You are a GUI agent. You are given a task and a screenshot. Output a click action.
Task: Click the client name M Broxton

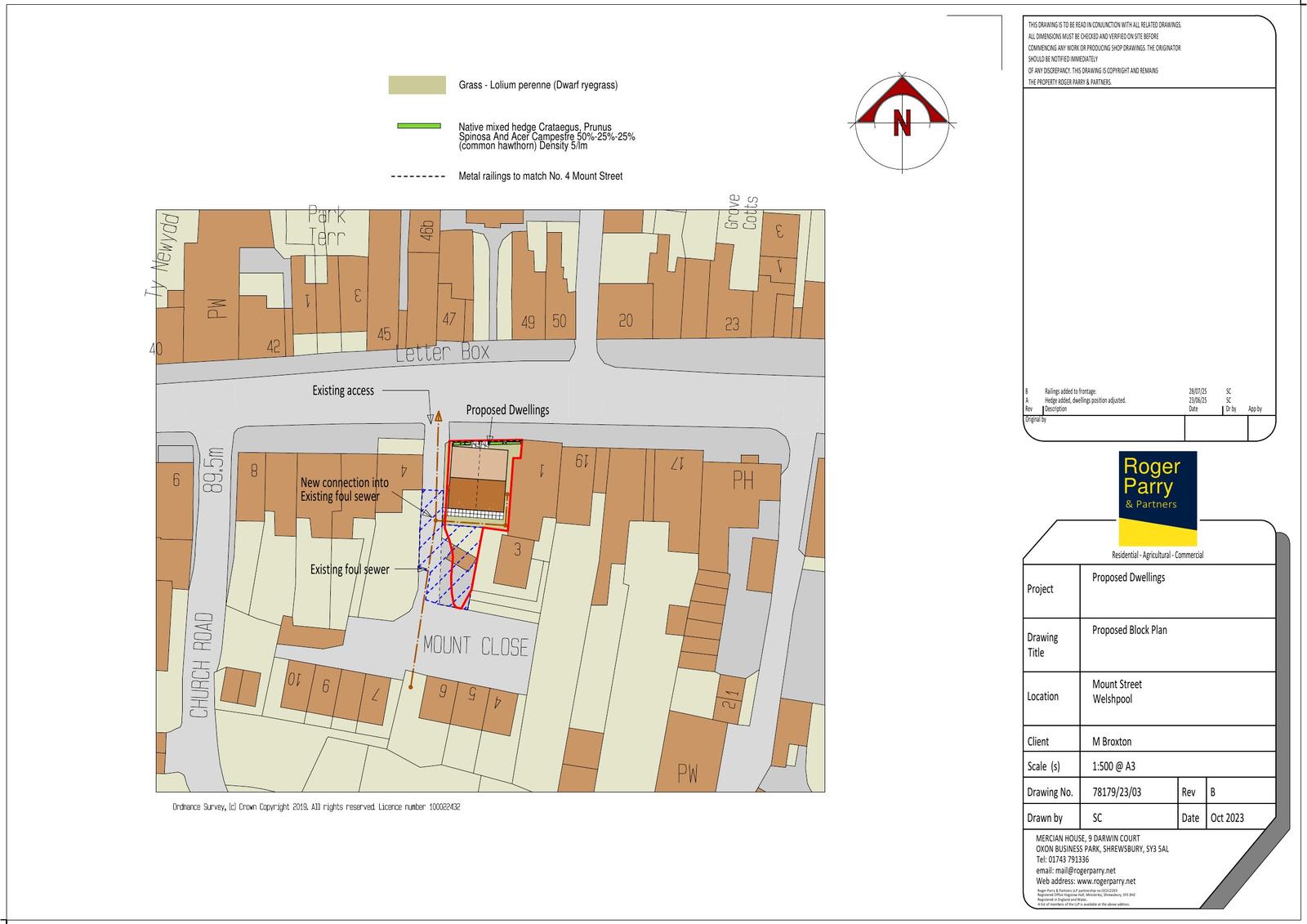pos(1112,742)
